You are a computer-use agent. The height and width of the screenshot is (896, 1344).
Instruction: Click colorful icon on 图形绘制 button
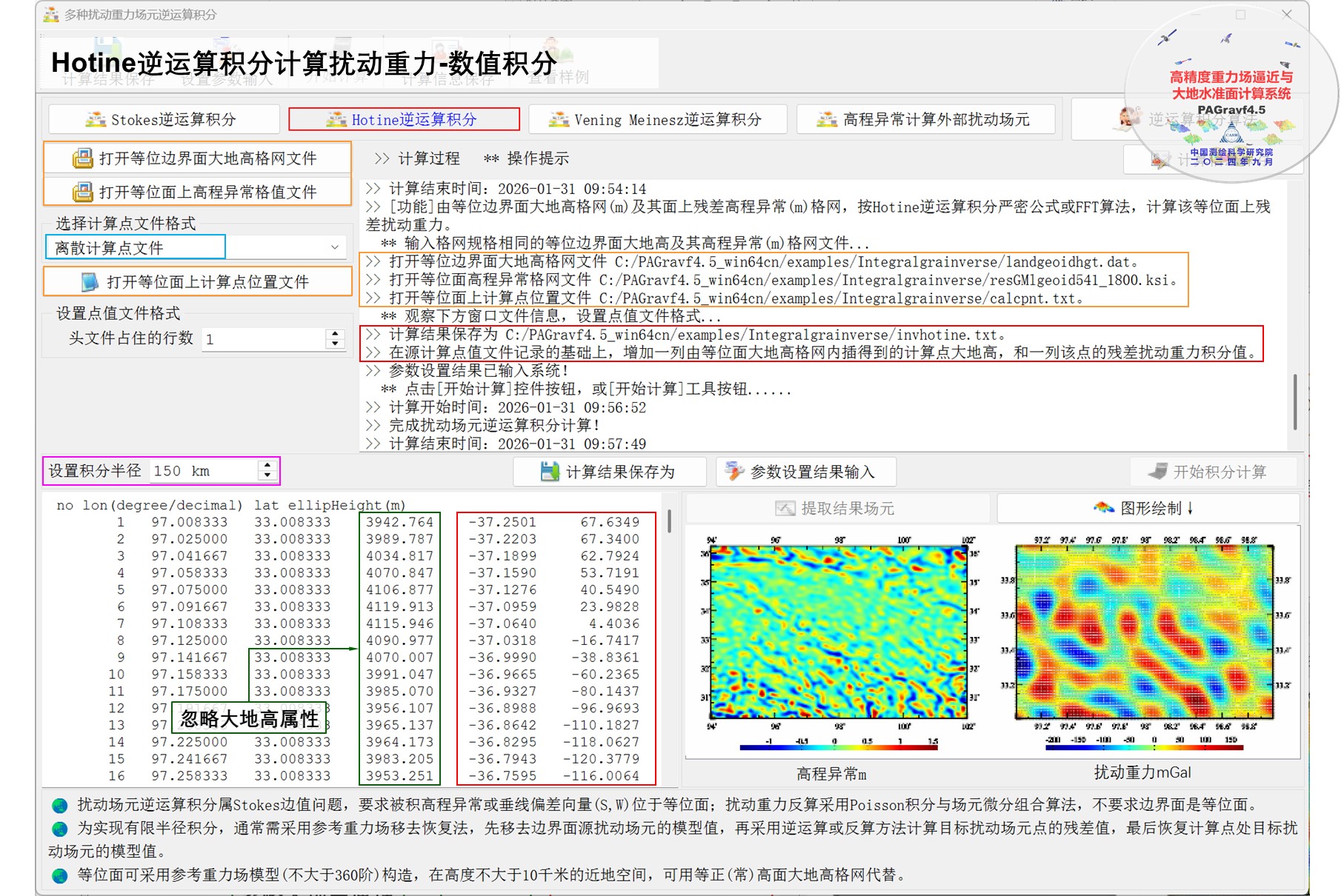tap(1104, 508)
